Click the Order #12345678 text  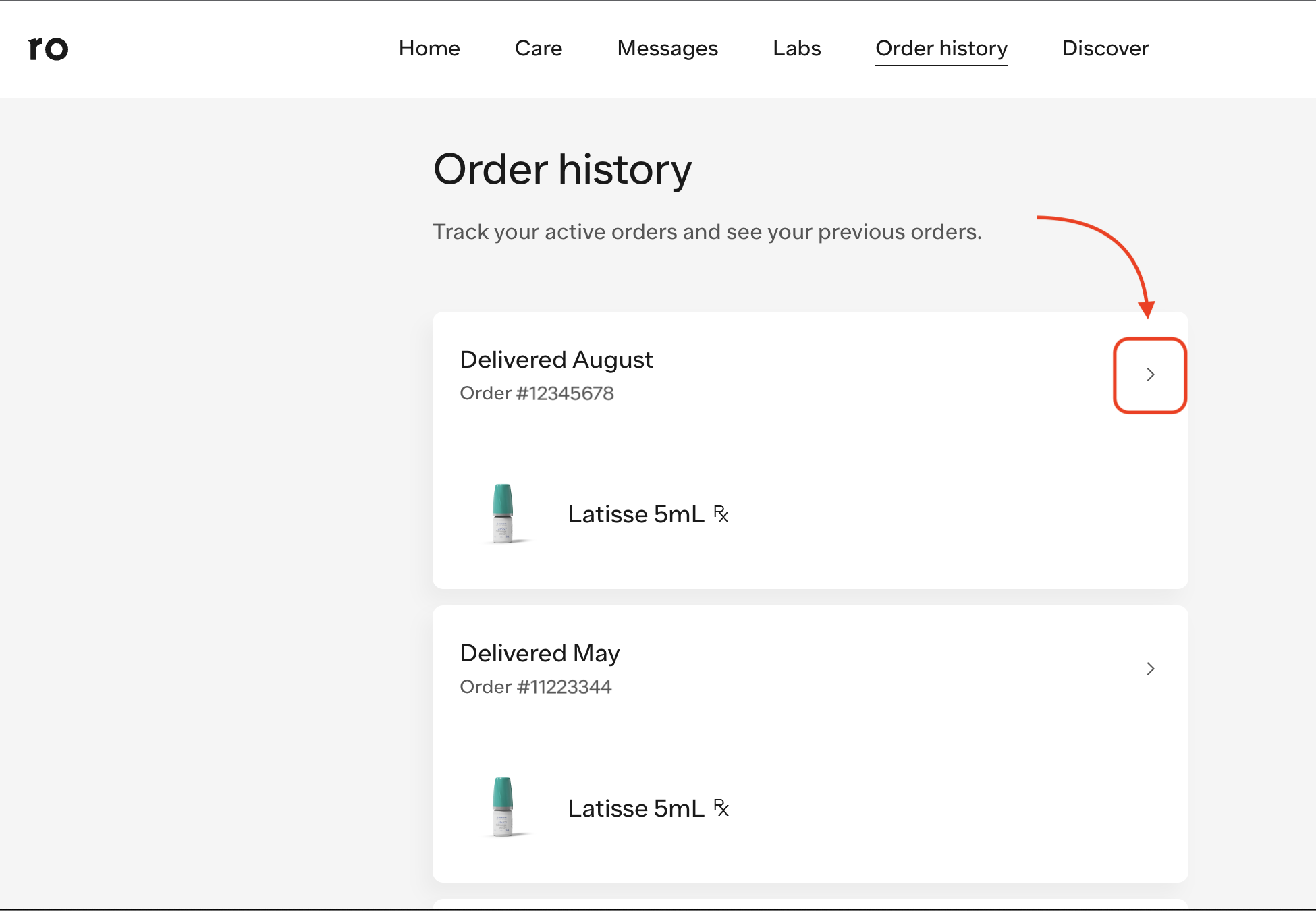click(537, 393)
